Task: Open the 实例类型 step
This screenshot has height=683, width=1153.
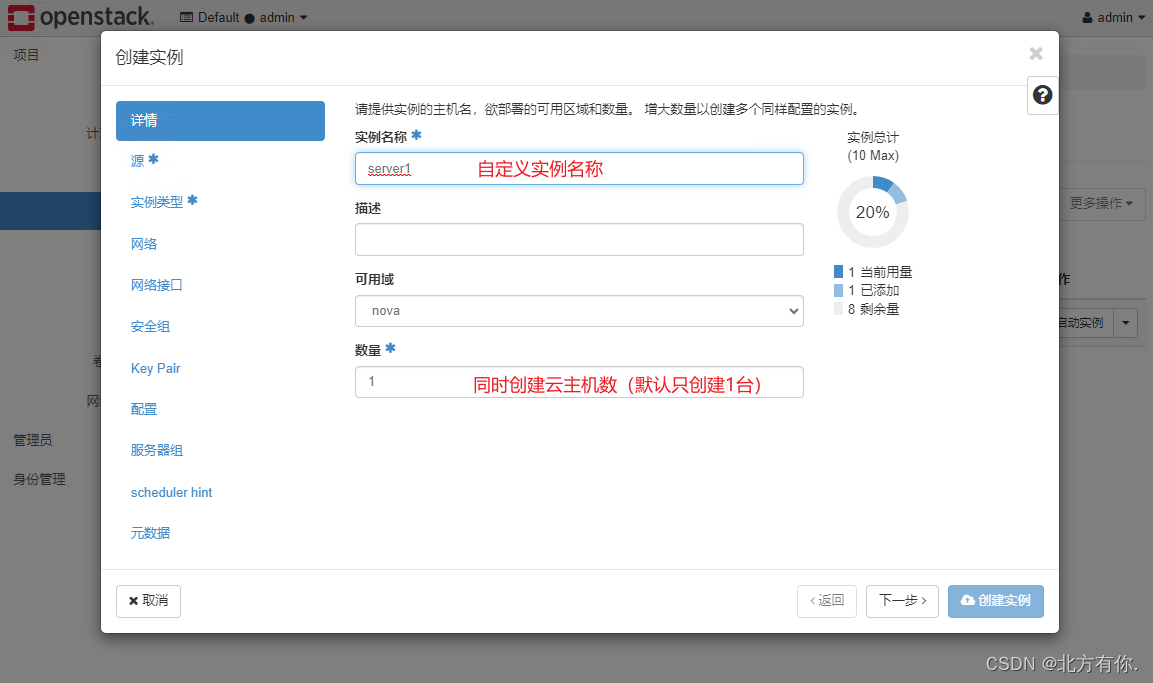Action: point(164,201)
